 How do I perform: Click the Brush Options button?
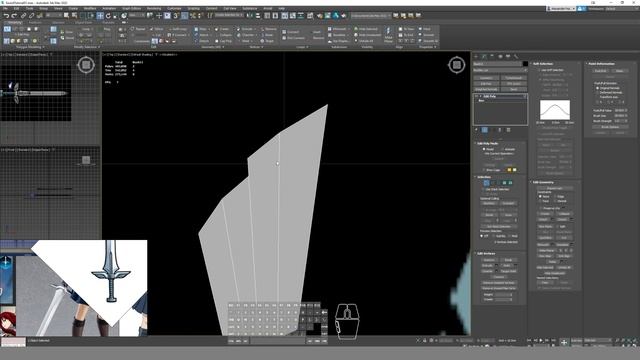point(610,127)
